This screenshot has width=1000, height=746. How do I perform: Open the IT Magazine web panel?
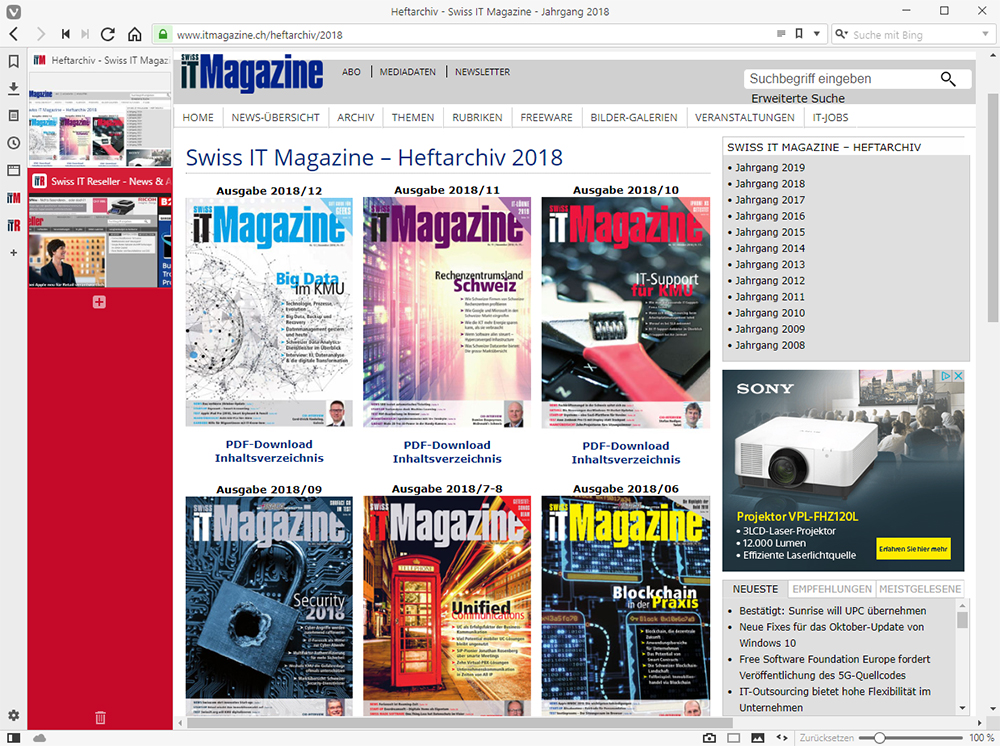point(13,198)
